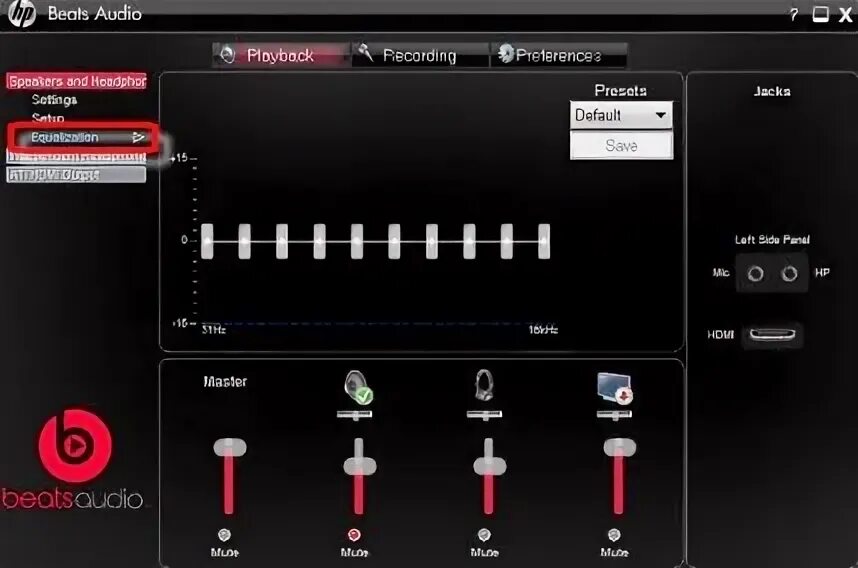
Task: Open Settings under Speakers and Headphones
Action: [x=54, y=100]
